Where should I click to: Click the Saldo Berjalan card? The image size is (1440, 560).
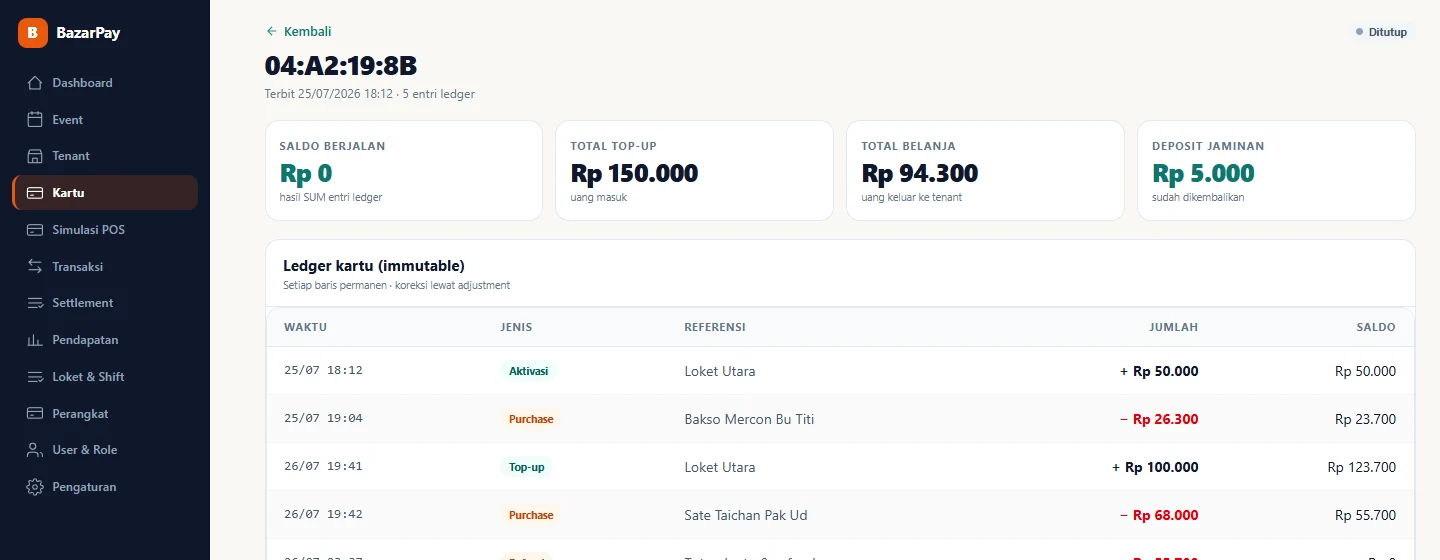[404, 171]
